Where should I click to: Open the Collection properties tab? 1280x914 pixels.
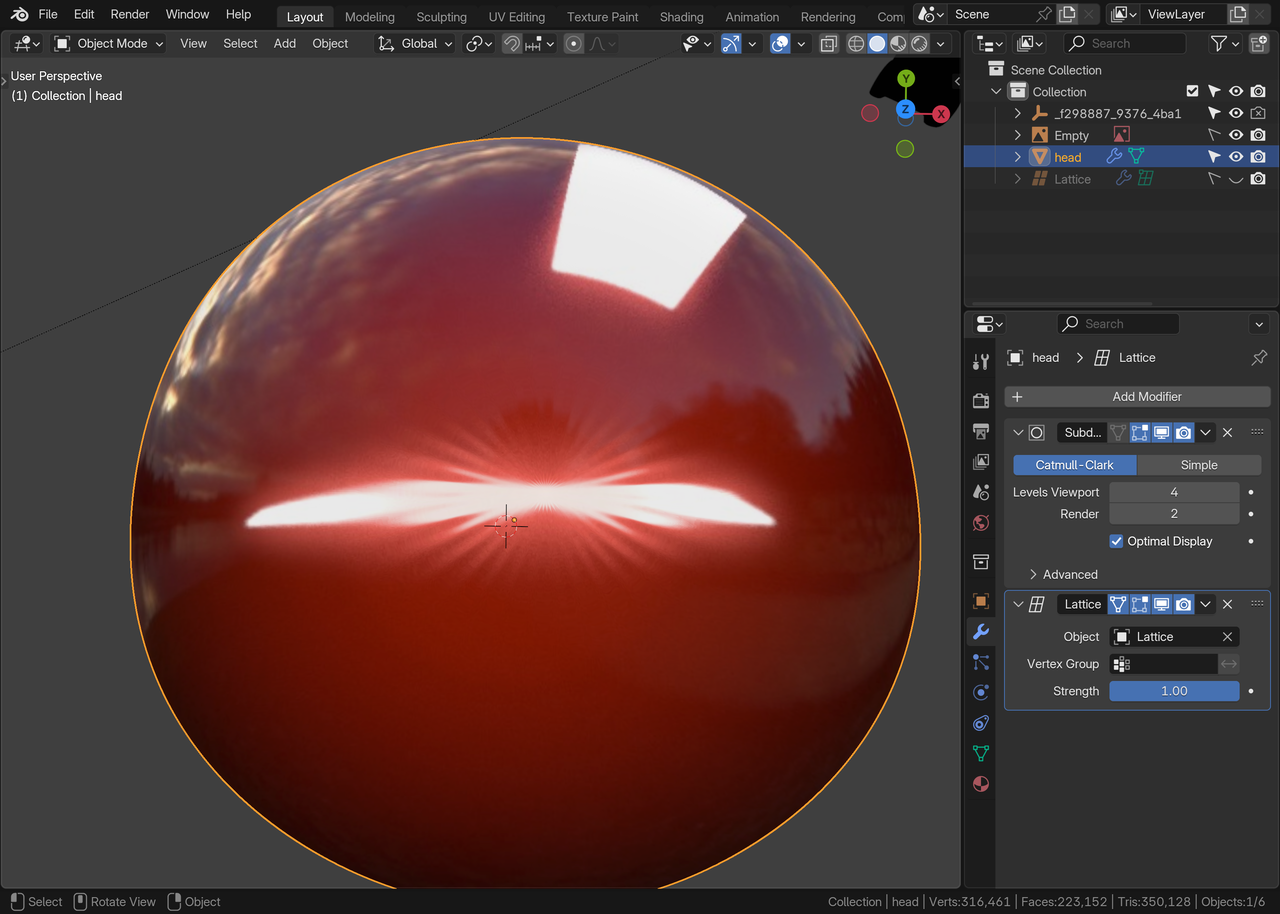[x=981, y=562]
